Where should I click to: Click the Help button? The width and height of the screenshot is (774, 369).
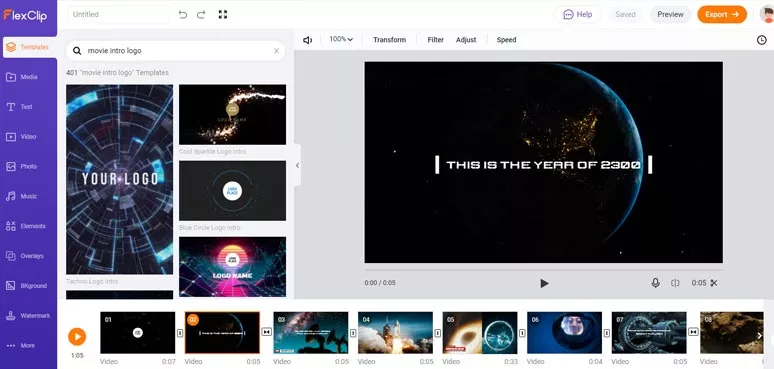(578, 14)
